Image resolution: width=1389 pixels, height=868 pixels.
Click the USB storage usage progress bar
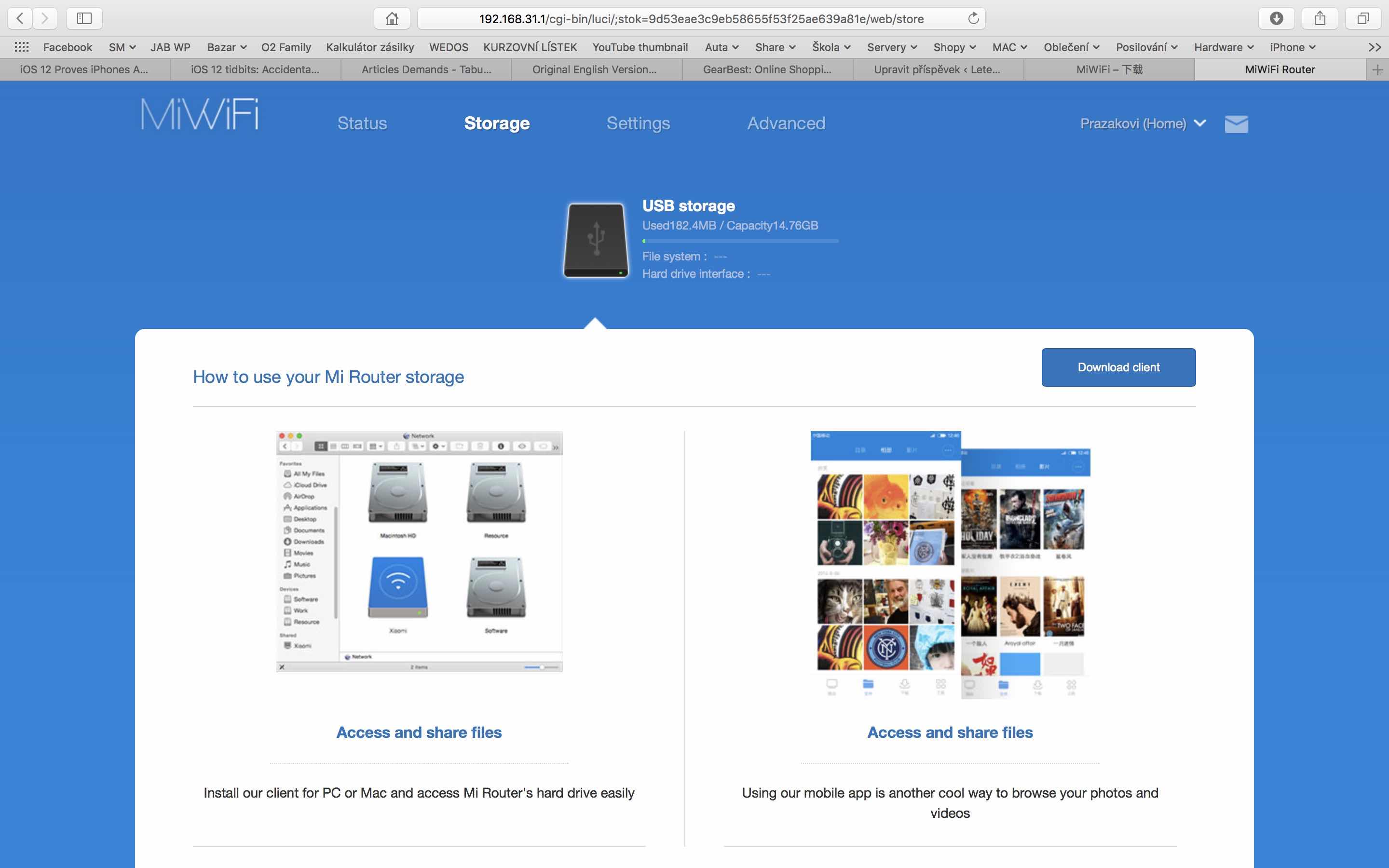point(740,241)
